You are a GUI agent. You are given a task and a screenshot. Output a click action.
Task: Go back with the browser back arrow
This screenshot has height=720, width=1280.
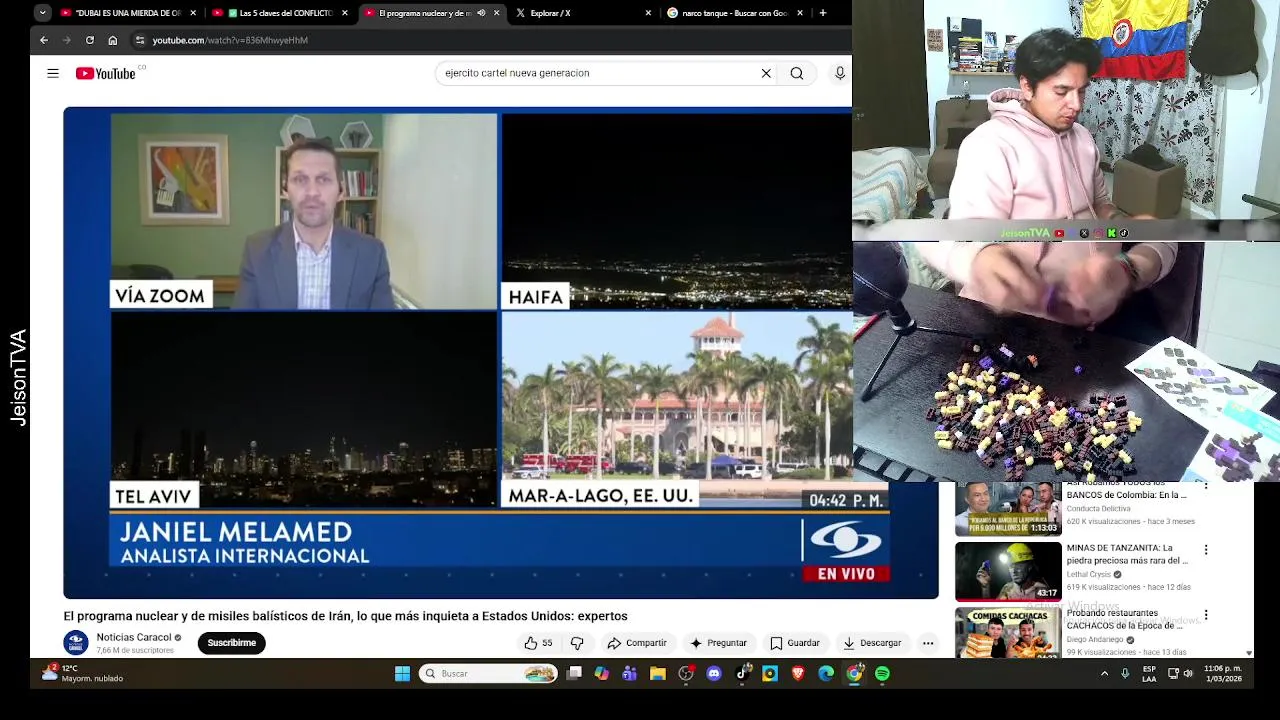[44, 40]
